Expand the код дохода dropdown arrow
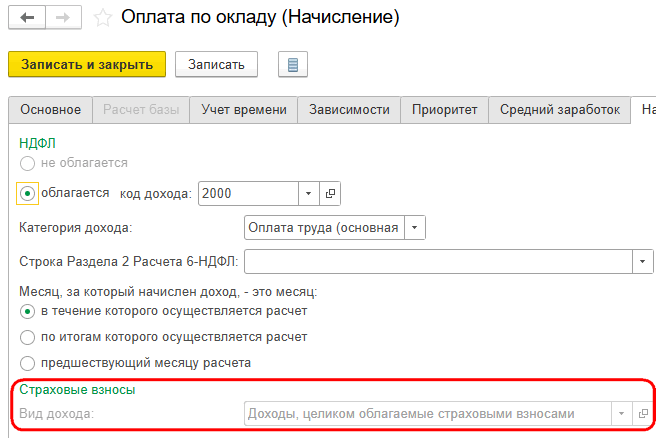The height and width of the screenshot is (438, 656). coord(309,193)
